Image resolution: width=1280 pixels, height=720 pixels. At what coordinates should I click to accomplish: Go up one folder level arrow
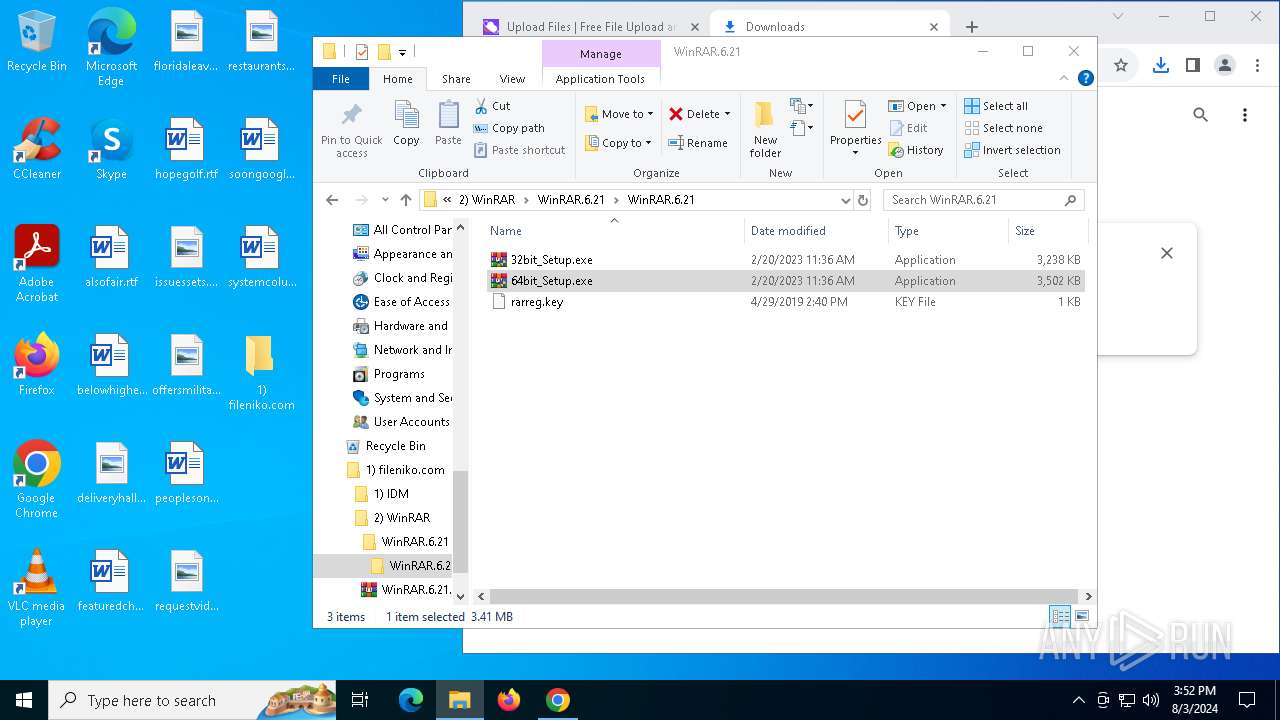pos(405,200)
